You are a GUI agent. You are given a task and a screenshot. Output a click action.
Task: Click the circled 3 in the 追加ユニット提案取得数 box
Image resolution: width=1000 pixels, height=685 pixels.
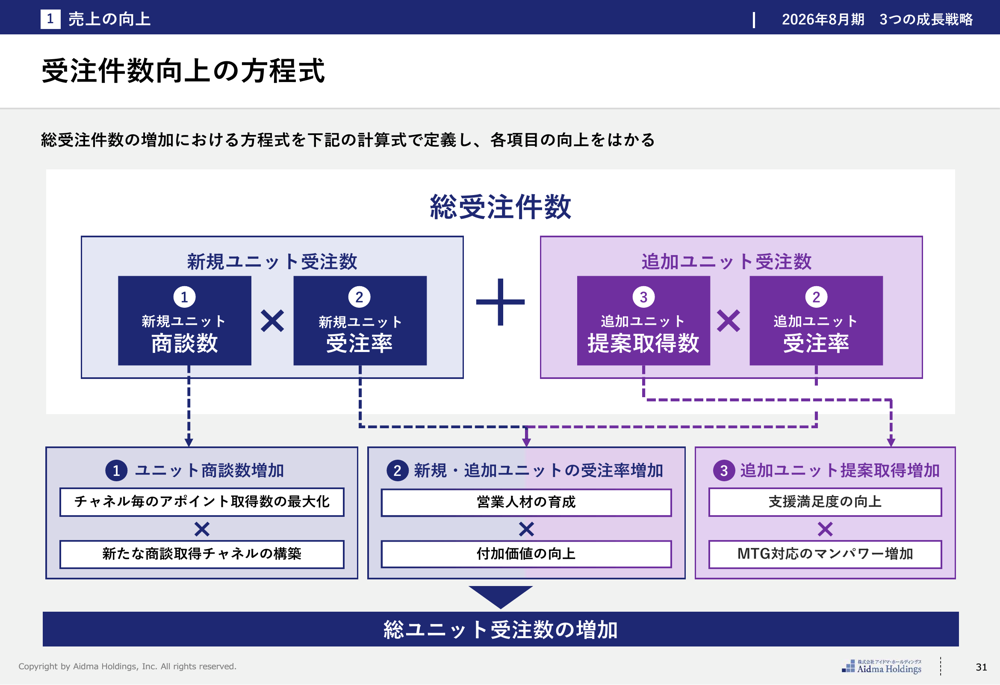pyautogui.click(x=643, y=297)
